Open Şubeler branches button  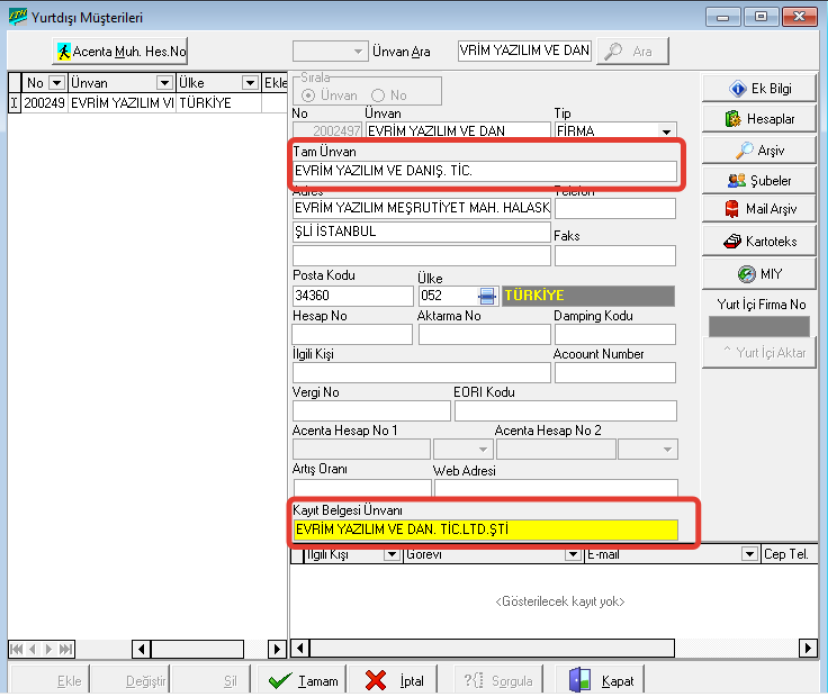point(759,181)
